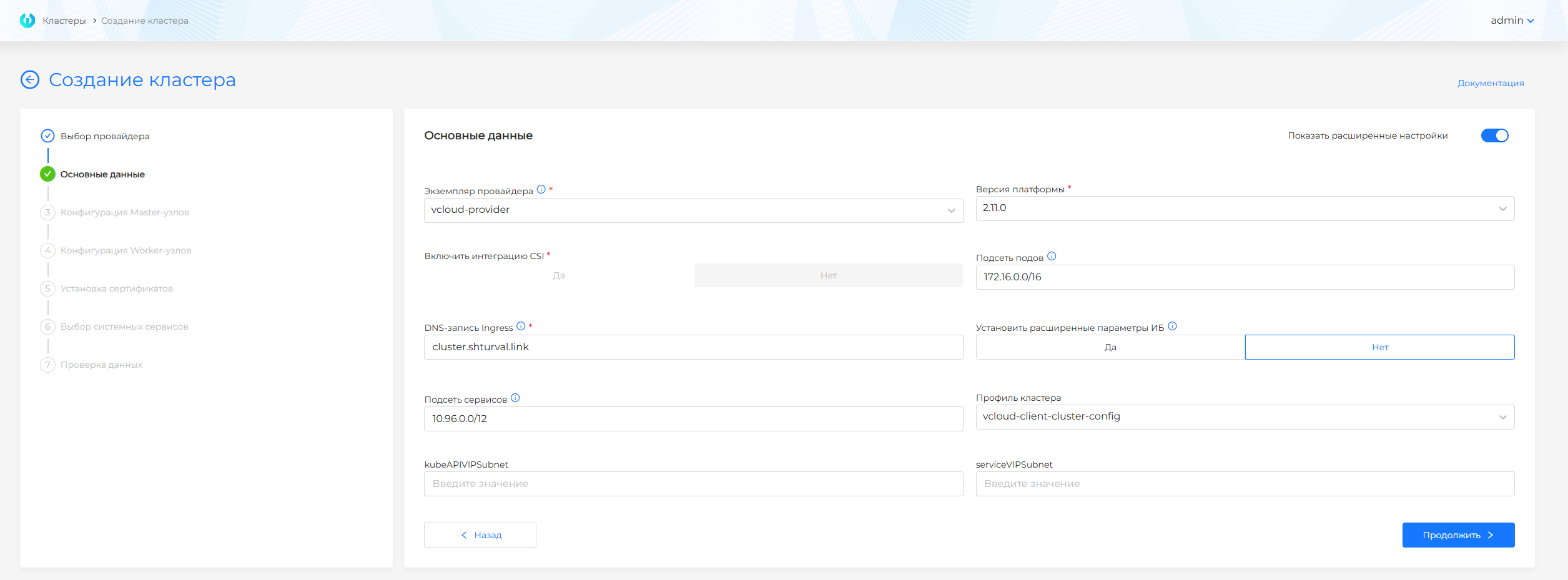
Task: Click the info icon near Подсеть сервисов
Action: pyautogui.click(x=515, y=398)
